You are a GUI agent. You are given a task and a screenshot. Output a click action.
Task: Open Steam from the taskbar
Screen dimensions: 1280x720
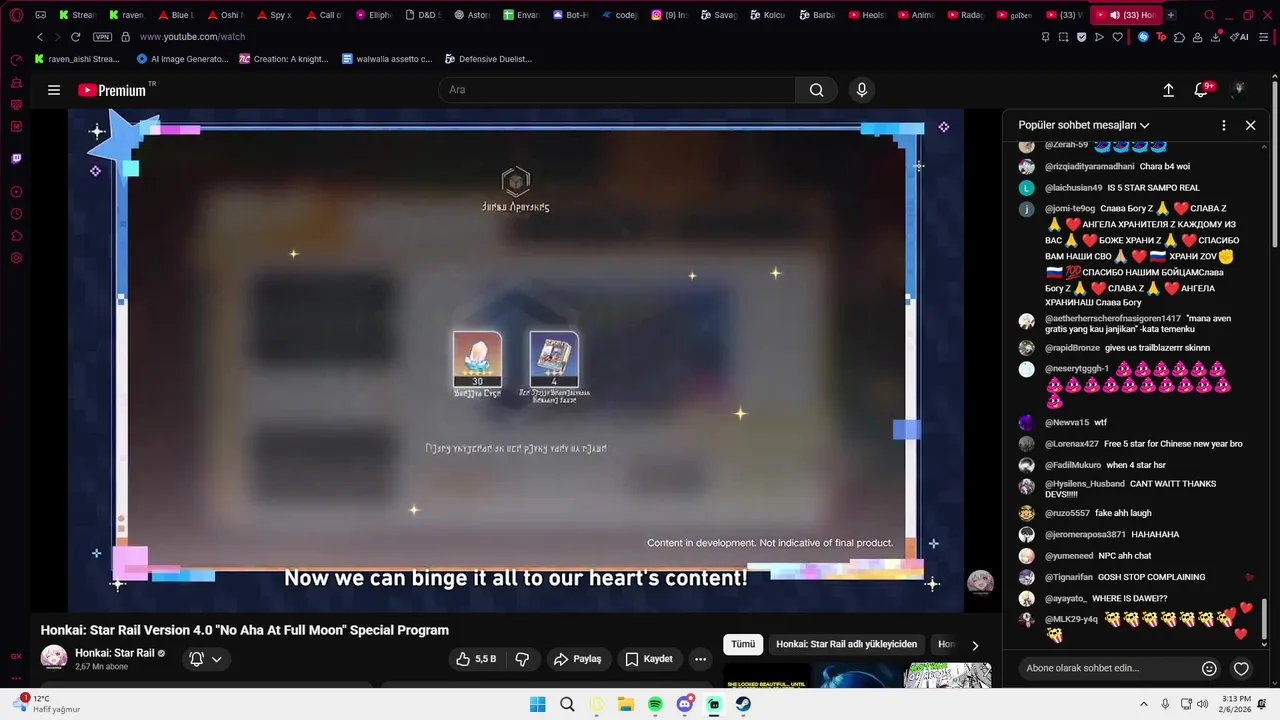tap(743, 704)
